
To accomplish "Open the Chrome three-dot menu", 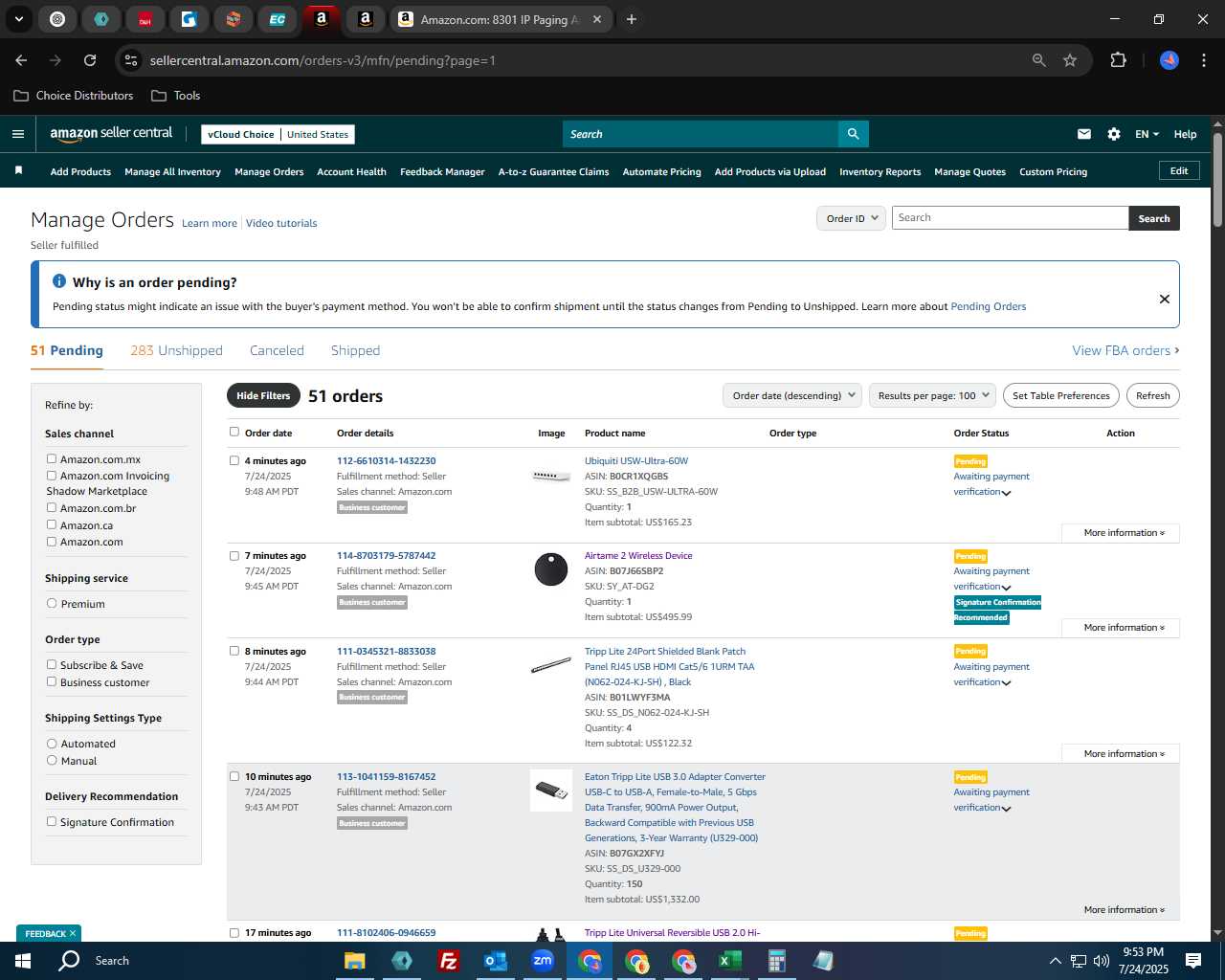I will coord(1202,60).
